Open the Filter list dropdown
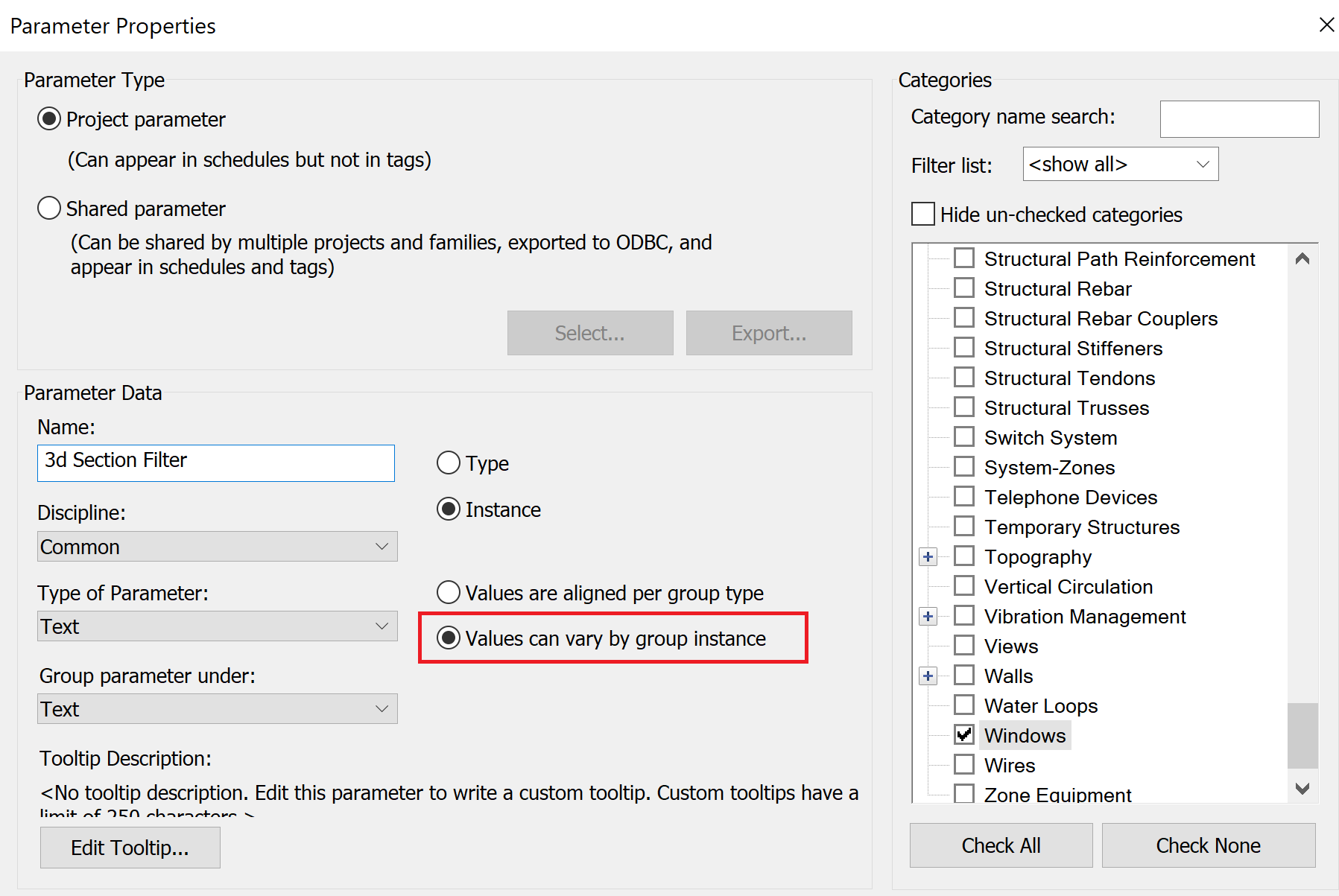The image size is (1339, 896). 1120,165
